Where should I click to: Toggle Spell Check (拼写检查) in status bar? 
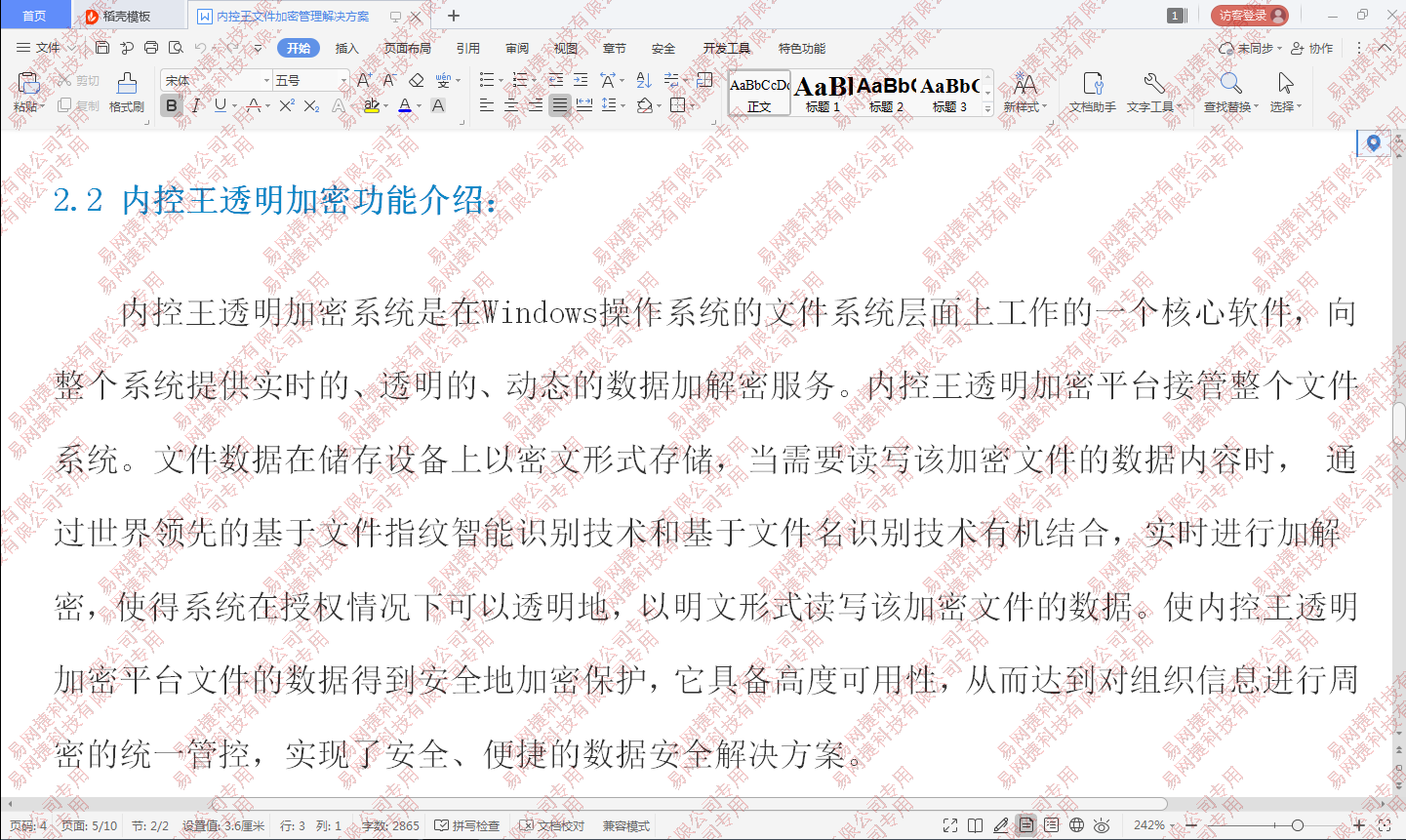click(x=466, y=825)
